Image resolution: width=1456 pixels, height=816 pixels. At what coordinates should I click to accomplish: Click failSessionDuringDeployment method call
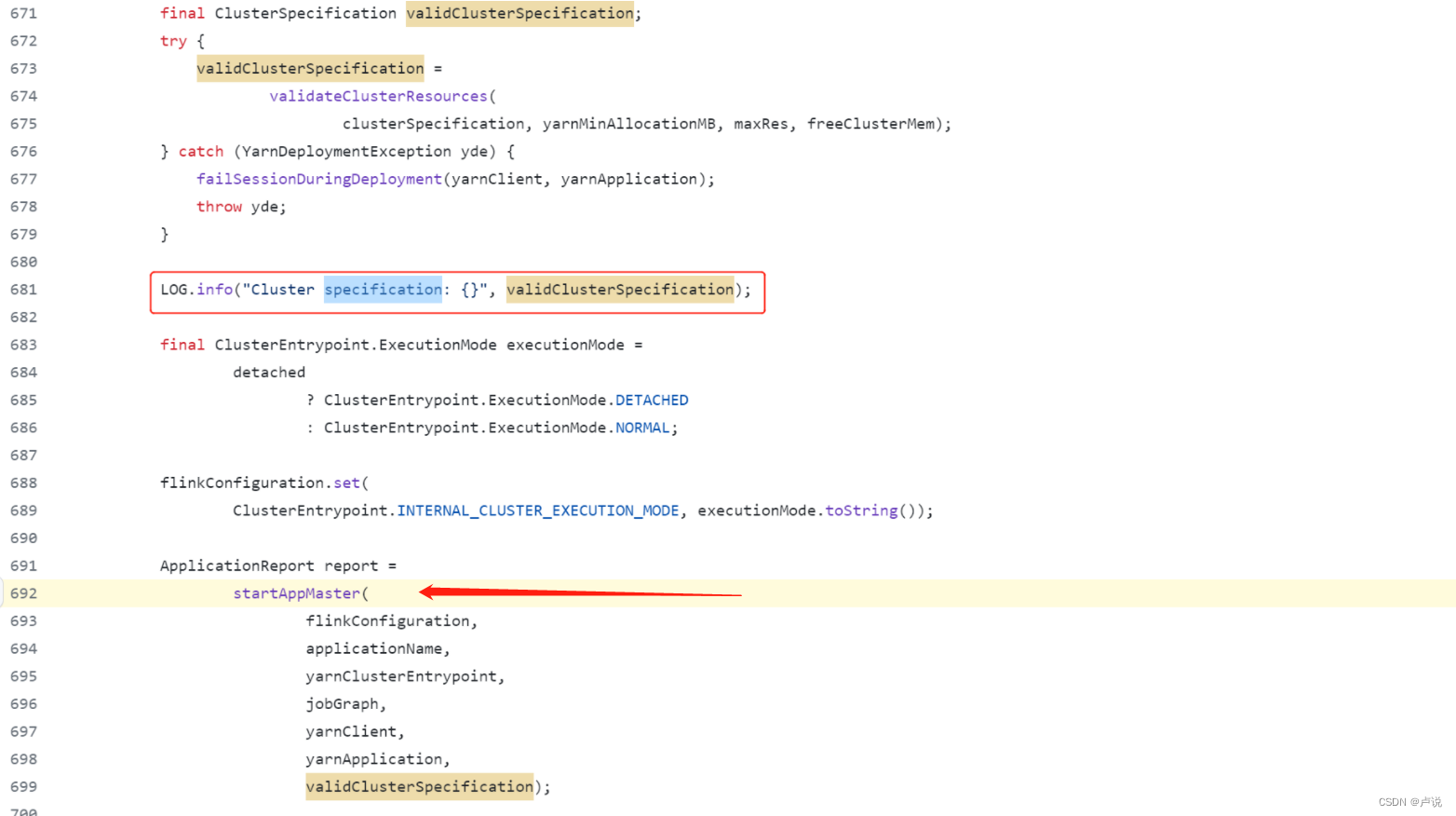(319, 179)
